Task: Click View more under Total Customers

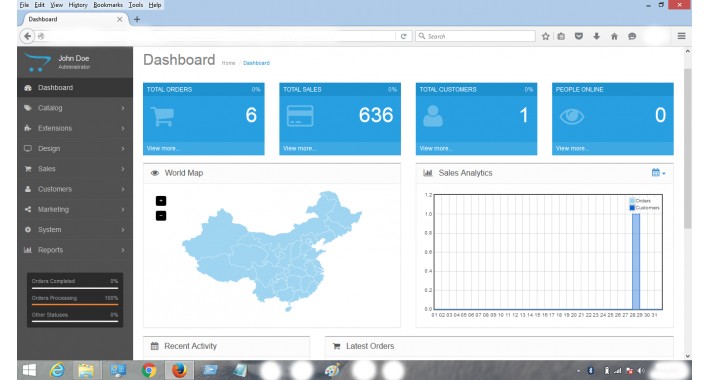Action: click(436, 149)
